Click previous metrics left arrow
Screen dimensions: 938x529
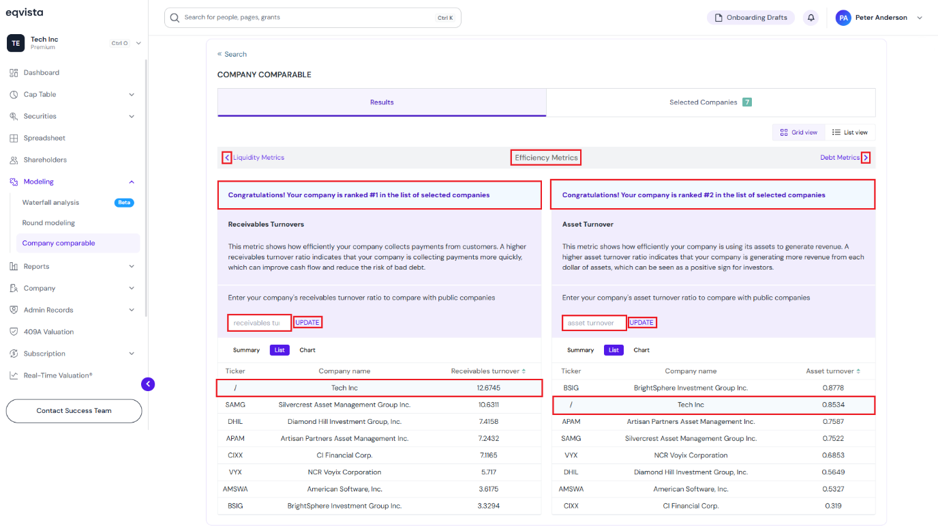(227, 157)
